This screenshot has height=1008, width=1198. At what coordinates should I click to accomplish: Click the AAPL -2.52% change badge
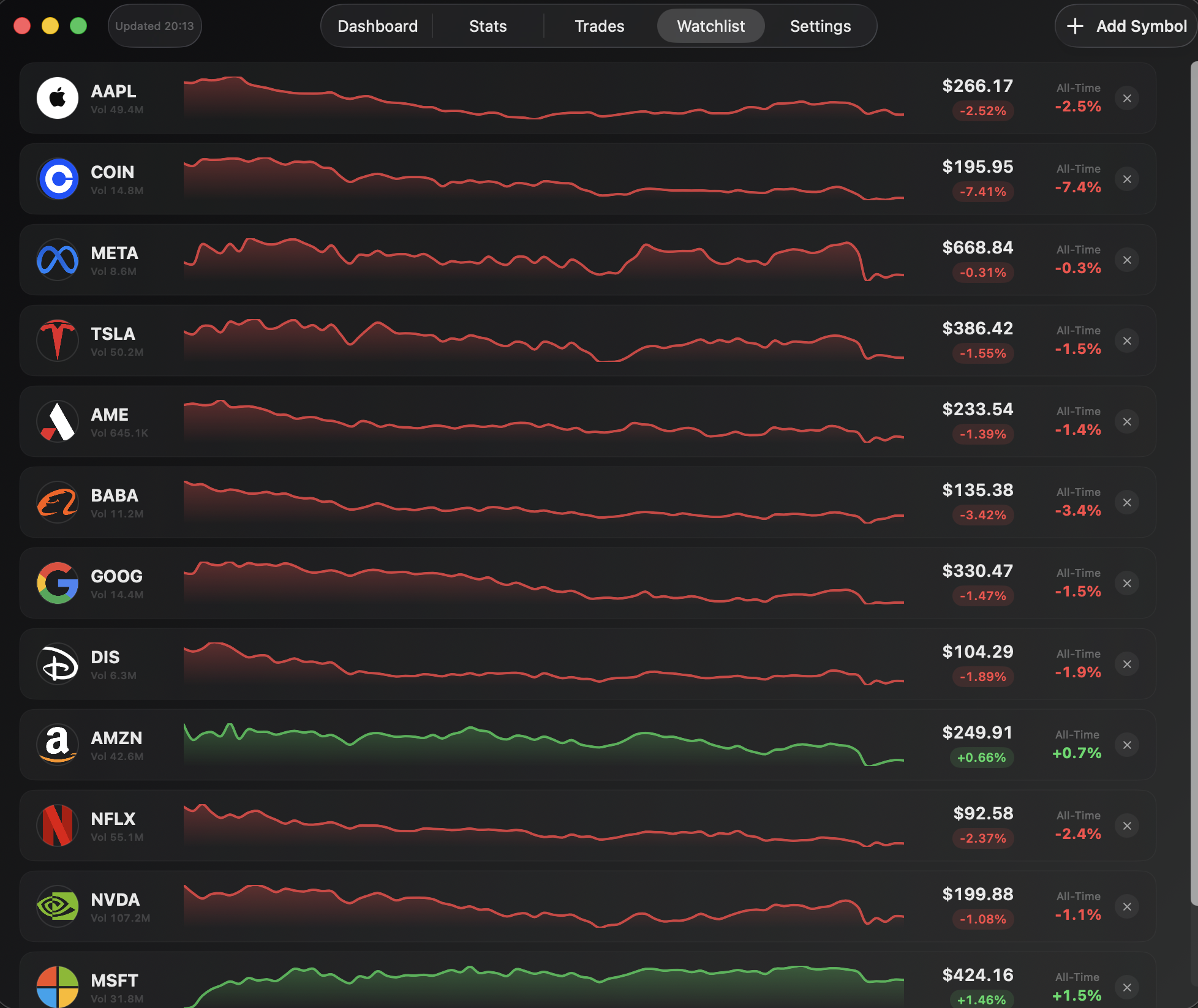[983, 111]
